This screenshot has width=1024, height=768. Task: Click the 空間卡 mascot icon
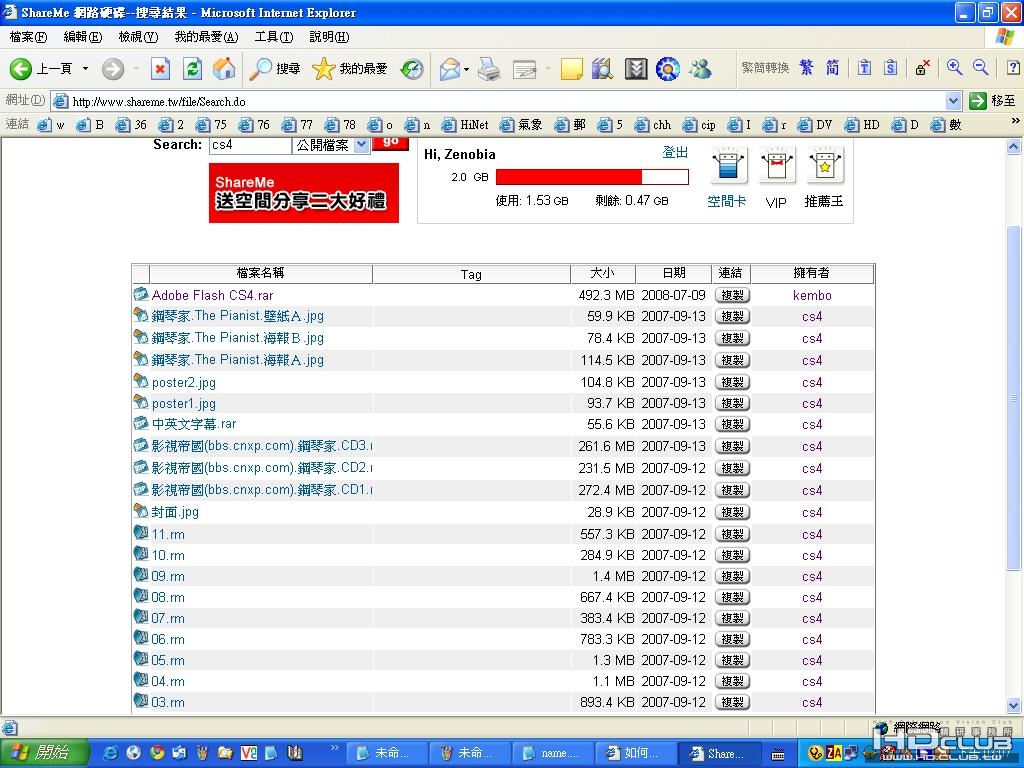tap(728, 165)
